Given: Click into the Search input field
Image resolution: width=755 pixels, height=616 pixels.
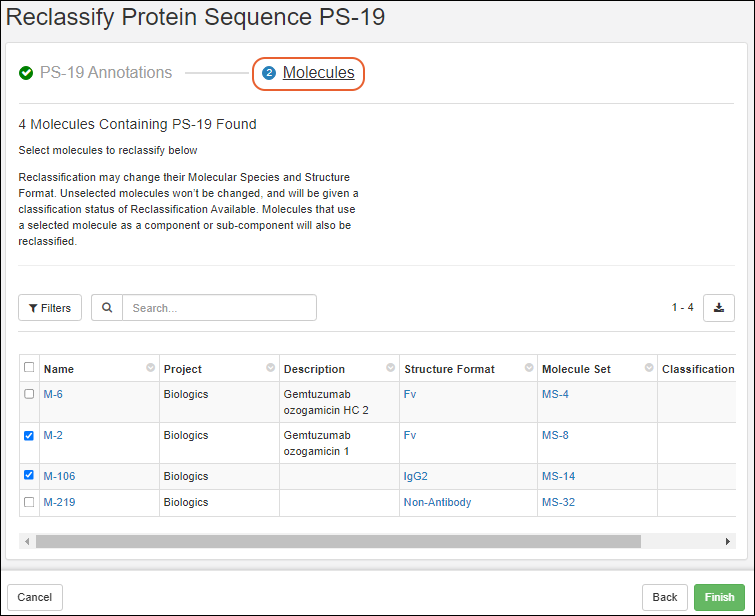Looking at the screenshot, I should pos(218,308).
